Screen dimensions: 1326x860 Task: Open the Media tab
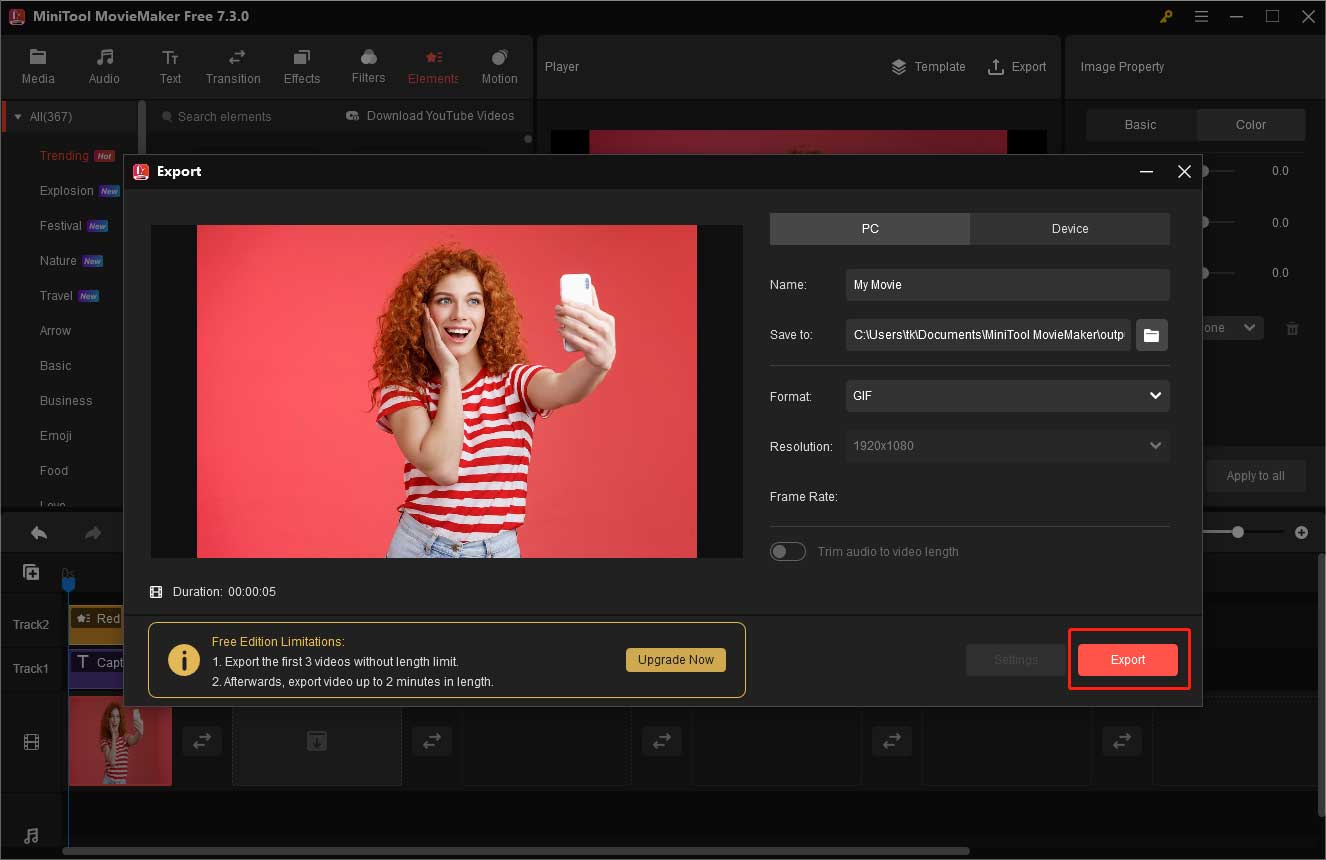pos(38,66)
